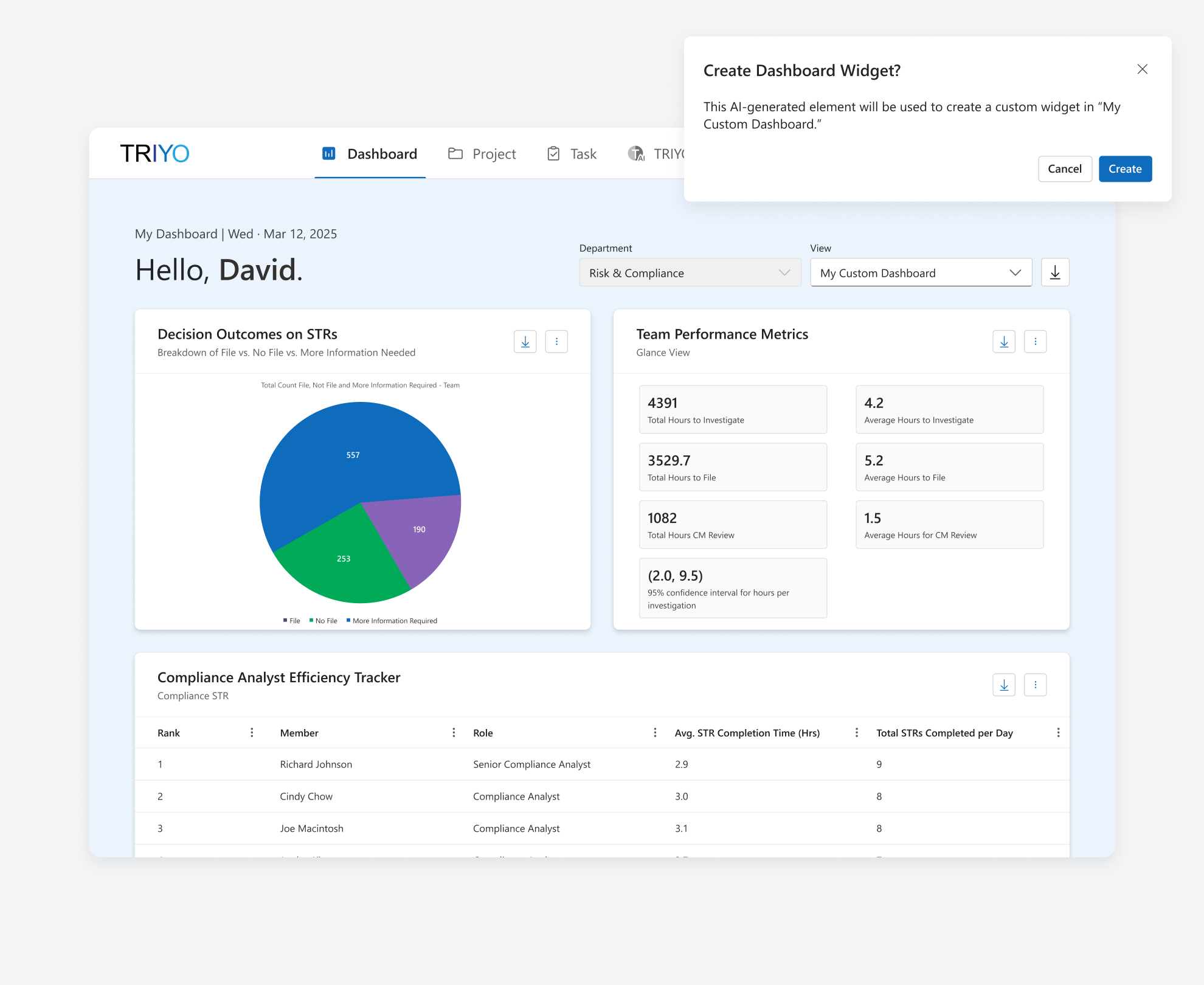The image size is (1204, 985).
Task: Open options menu on Team Performance Metrics
Action: click(x=1036, y=341)
